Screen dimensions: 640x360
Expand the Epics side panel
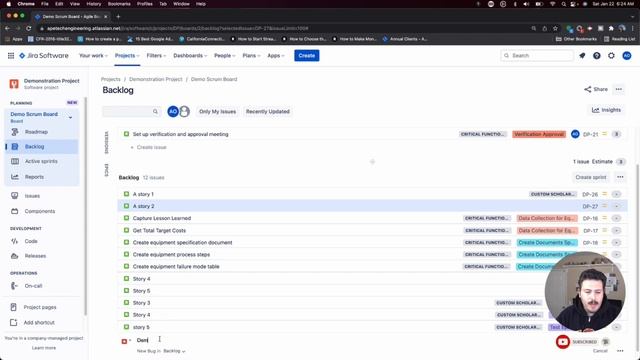coord(107,170)
